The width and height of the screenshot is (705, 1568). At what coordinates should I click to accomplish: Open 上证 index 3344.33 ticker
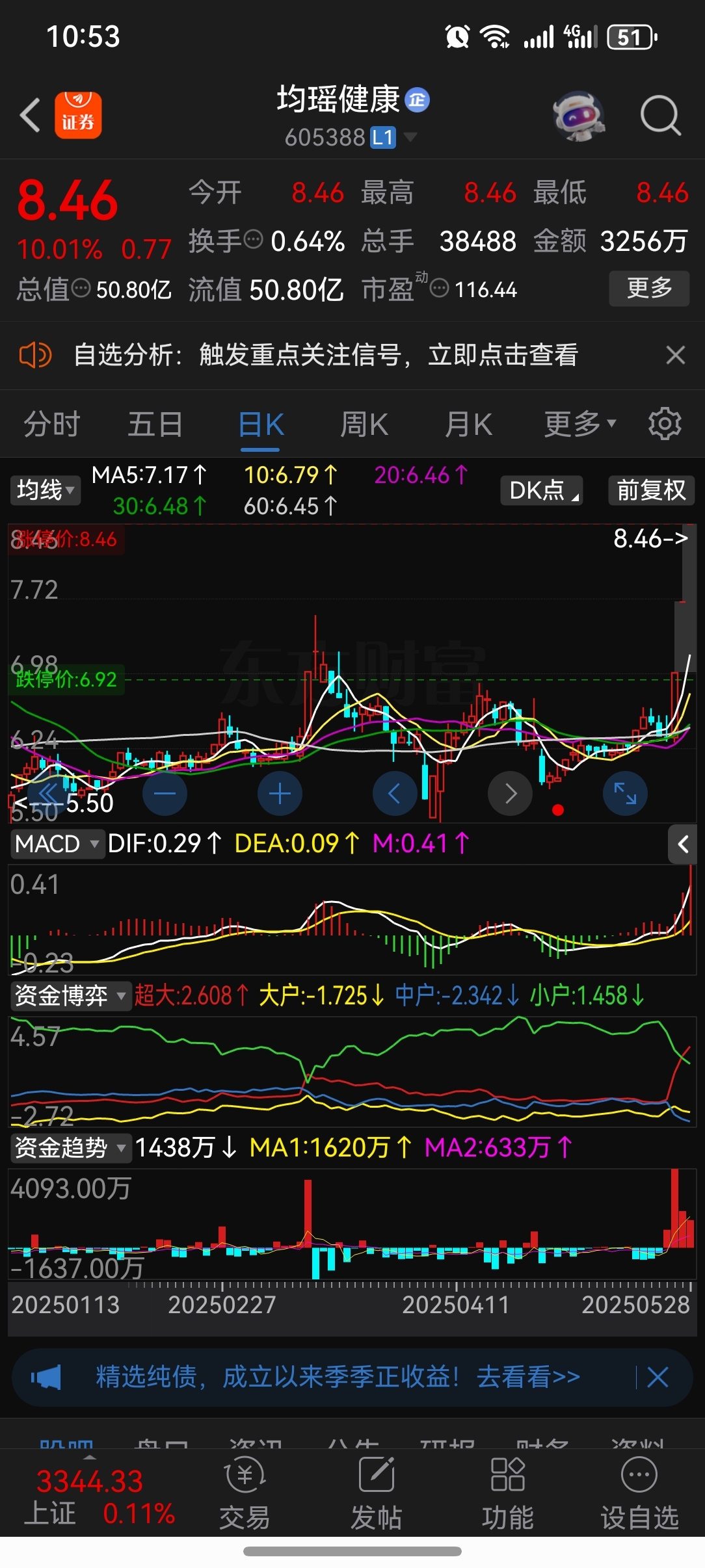pos(99,1497)
